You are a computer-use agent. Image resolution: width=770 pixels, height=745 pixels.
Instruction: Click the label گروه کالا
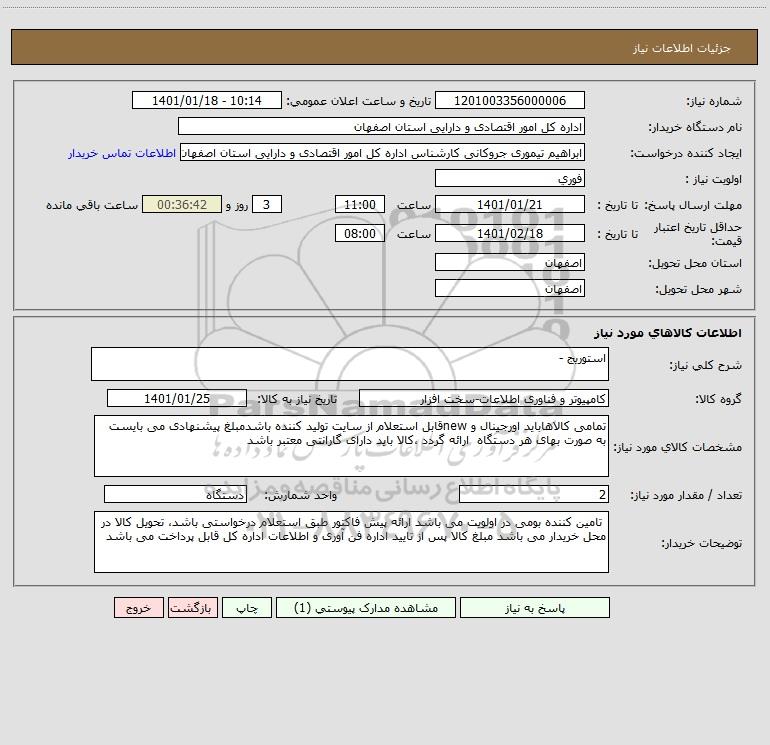(719, 399)
